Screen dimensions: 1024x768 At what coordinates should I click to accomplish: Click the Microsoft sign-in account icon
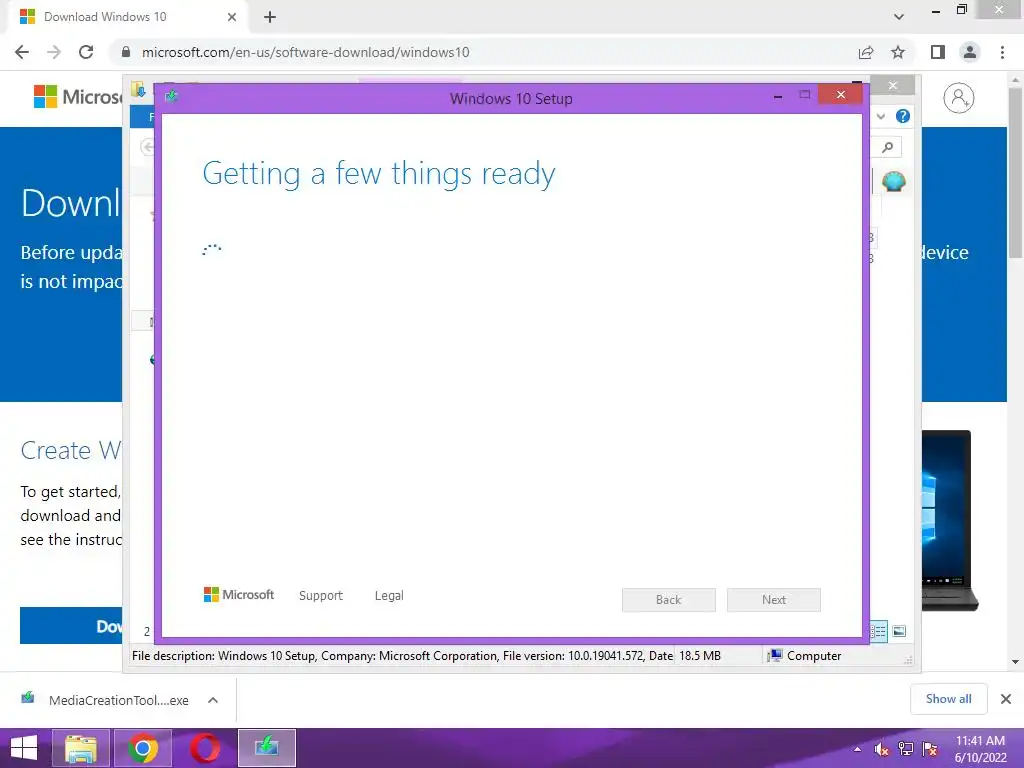click(958, 98)
